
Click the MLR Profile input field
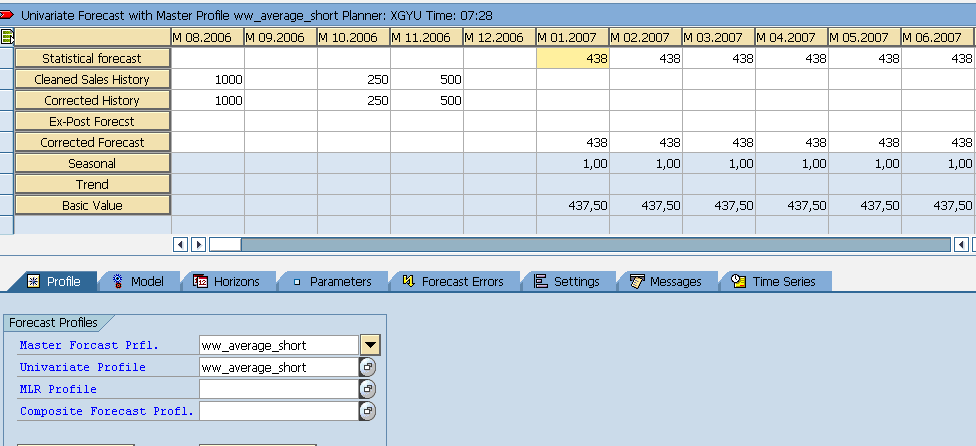[x=278, y=389]
